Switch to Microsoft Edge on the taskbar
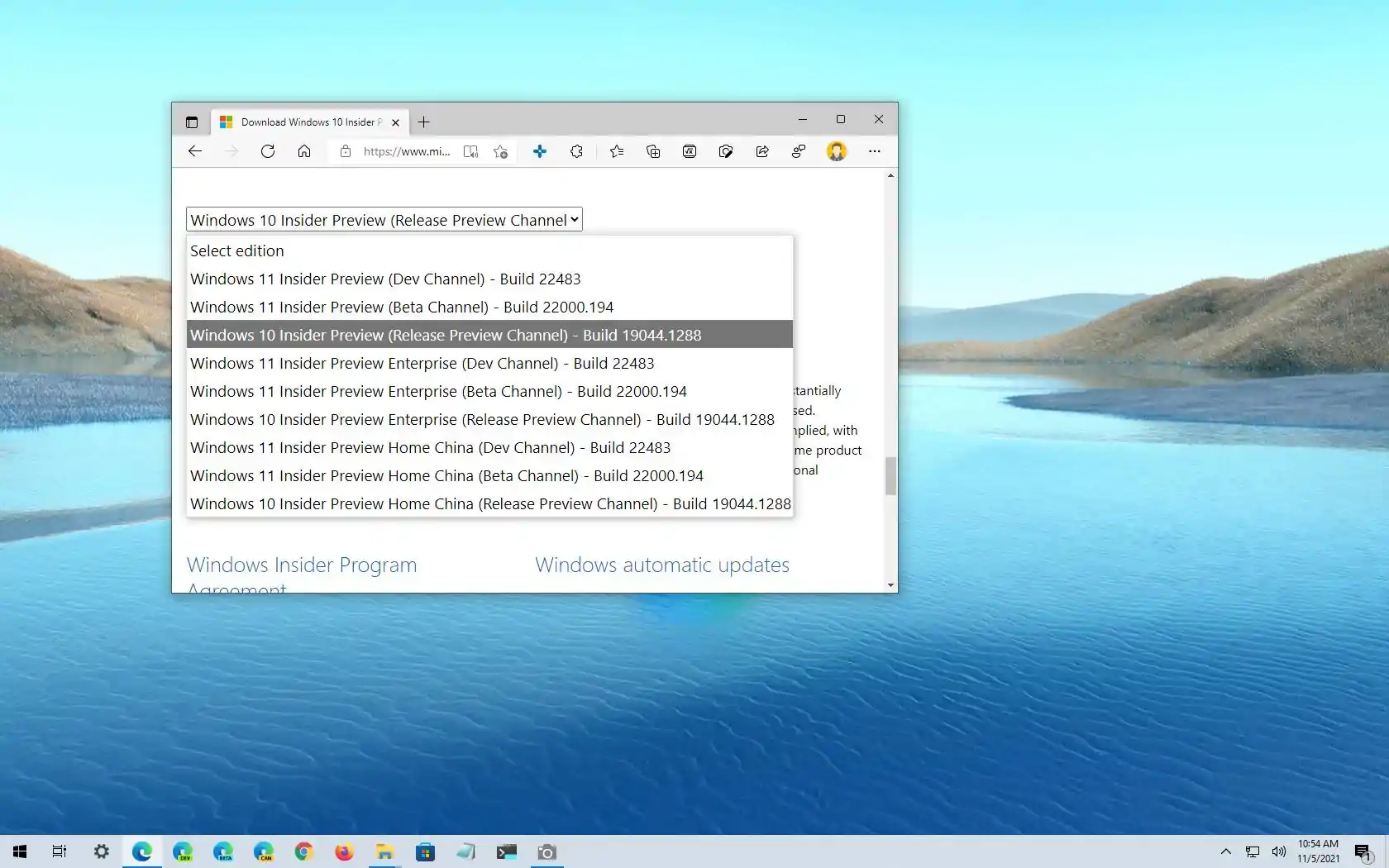This screenshot has height=868, width=1389. [142, 851]
